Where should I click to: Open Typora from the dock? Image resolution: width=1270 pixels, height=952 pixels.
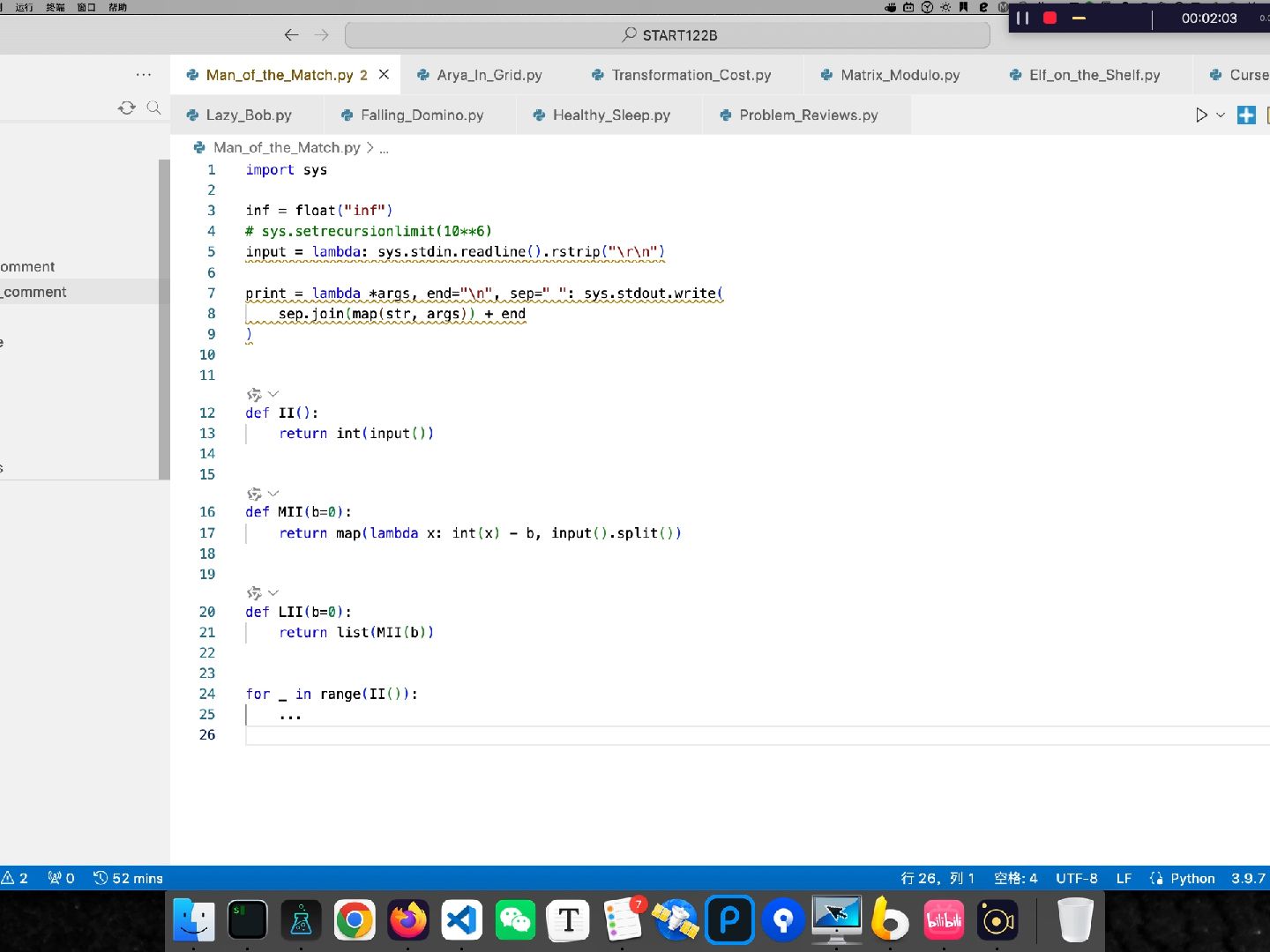[569, 920]
